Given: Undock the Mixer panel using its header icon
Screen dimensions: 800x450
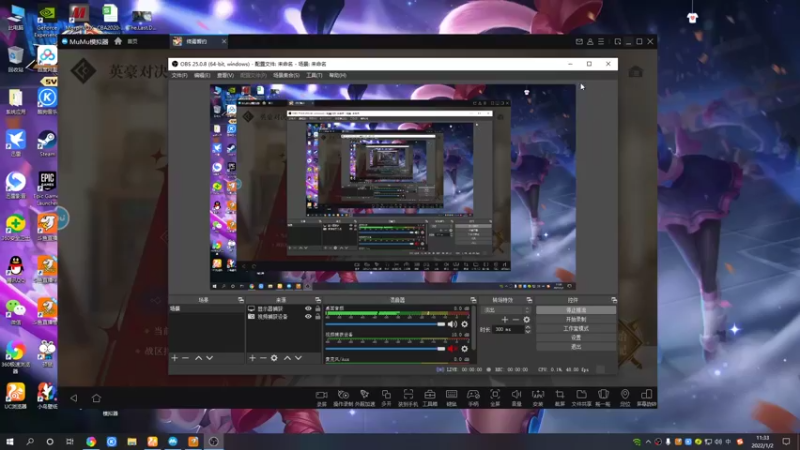Looking at the screenshot, I should [473, 300].
